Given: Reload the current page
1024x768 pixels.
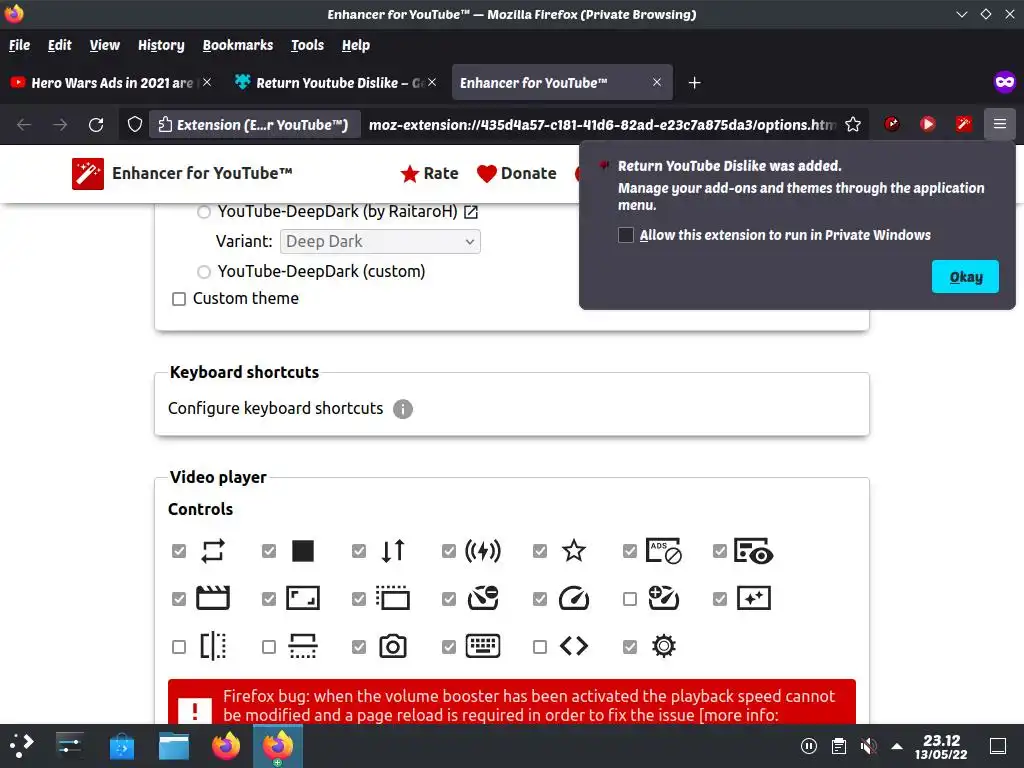Looking at the screenshot, I should (96, 124).
